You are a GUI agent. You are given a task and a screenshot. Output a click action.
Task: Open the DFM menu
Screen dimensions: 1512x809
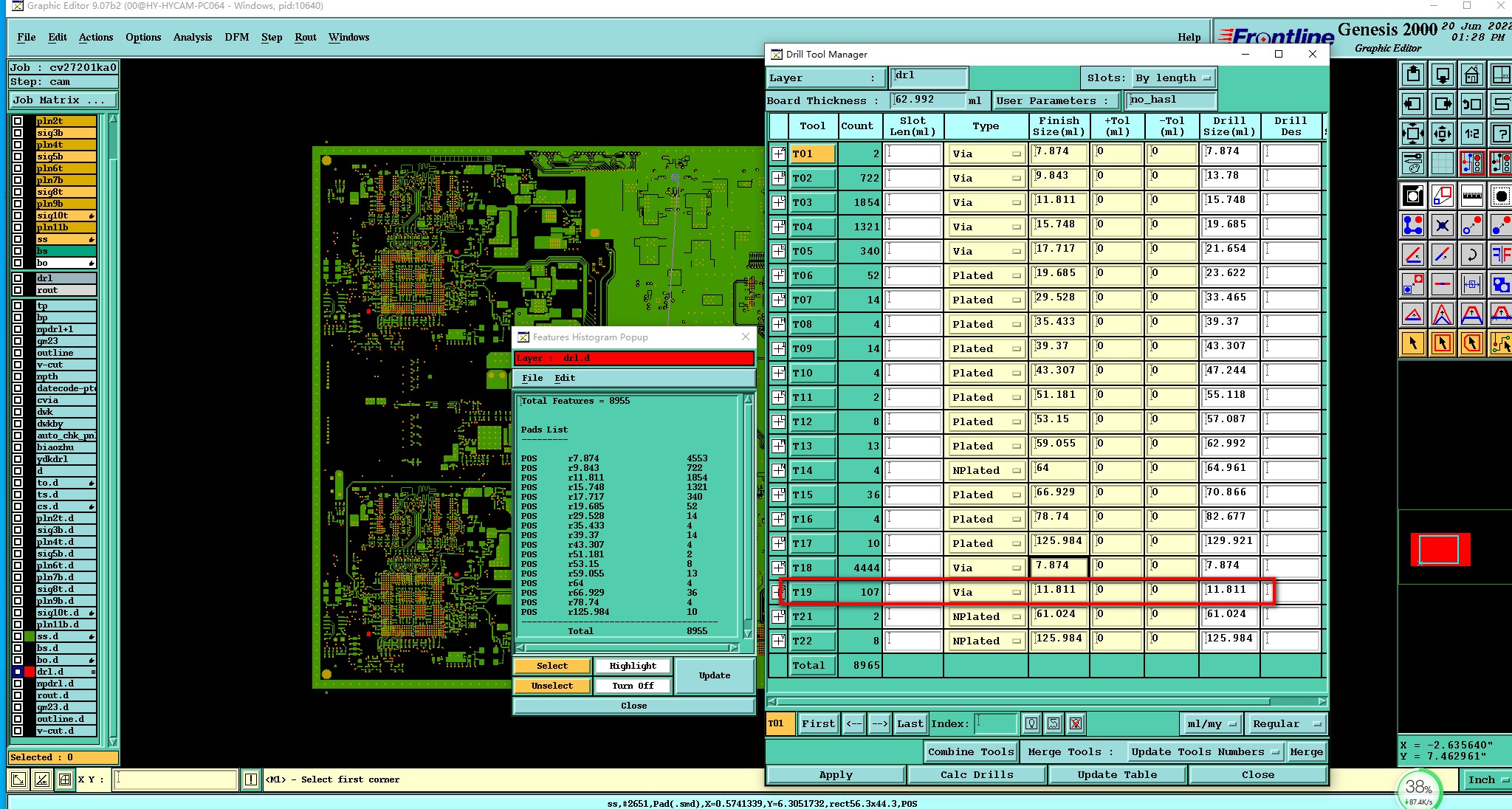237,37
